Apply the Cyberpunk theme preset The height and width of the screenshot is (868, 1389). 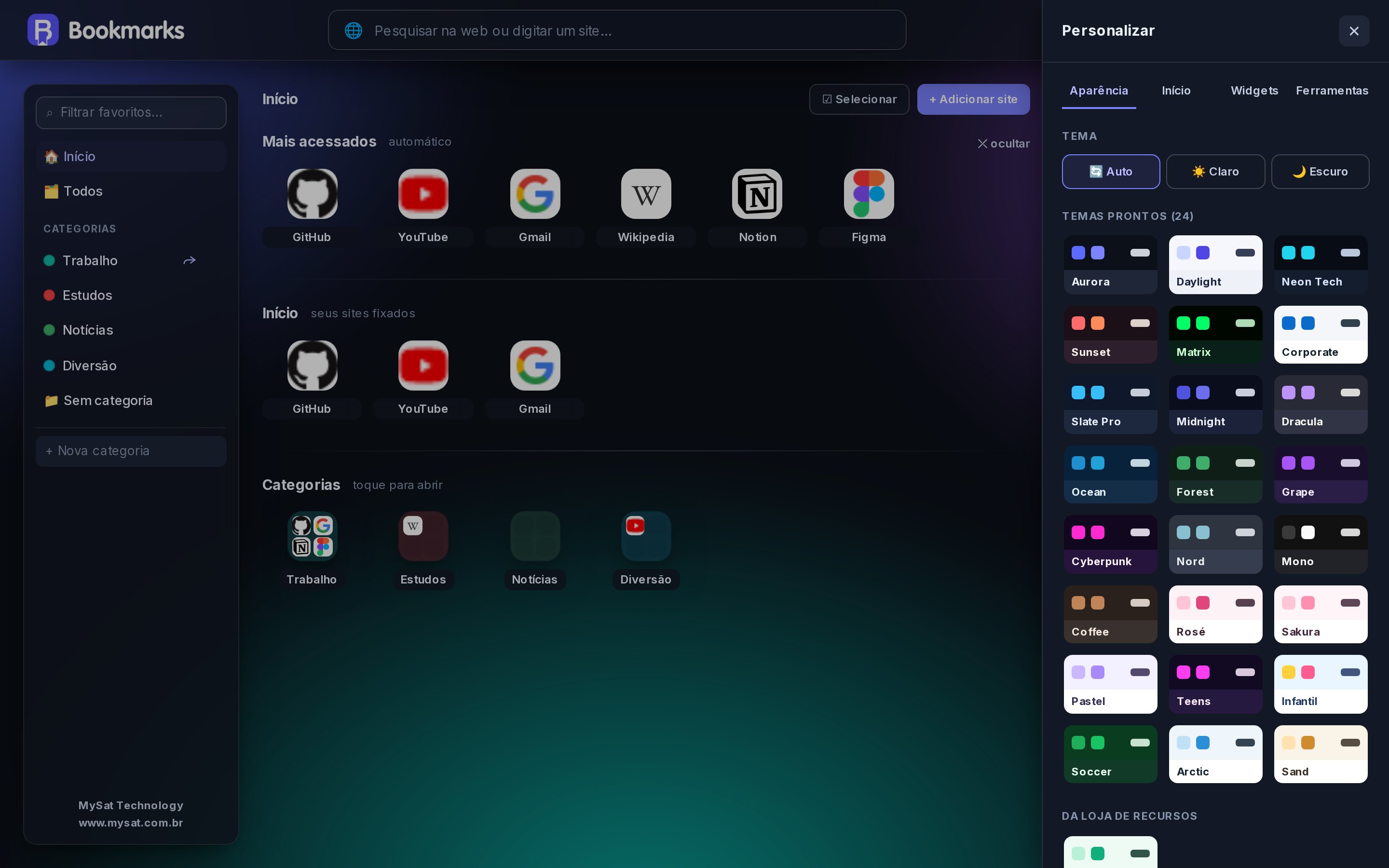[1111, 544]
